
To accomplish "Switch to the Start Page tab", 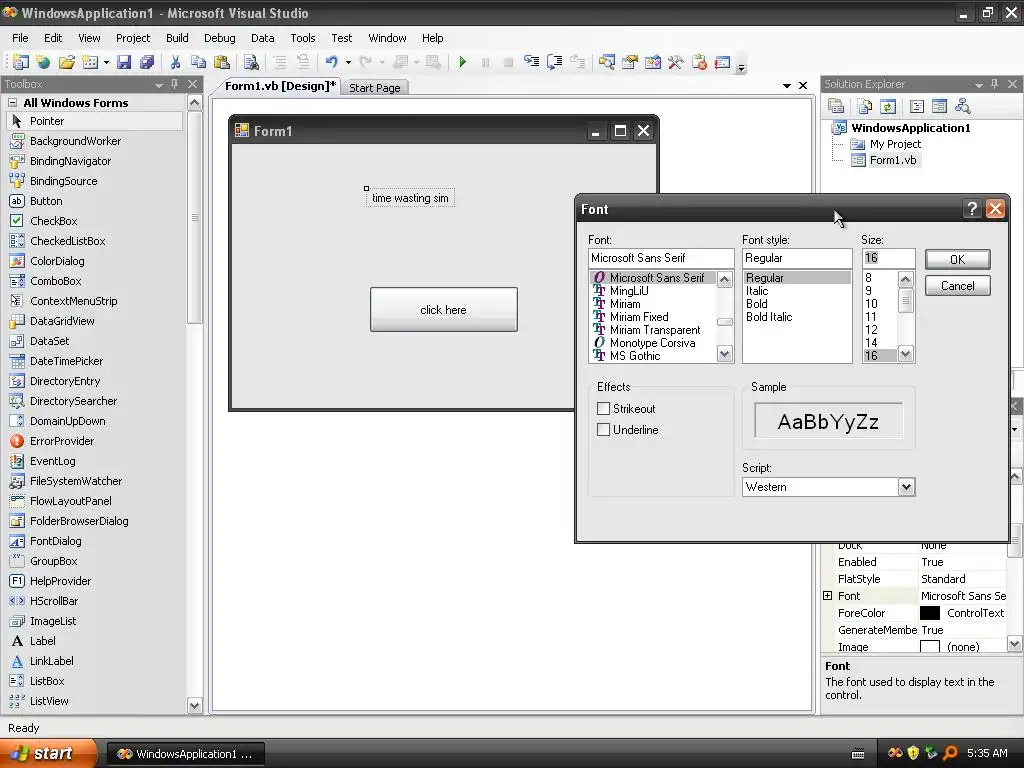I will (x=375, y=88).
